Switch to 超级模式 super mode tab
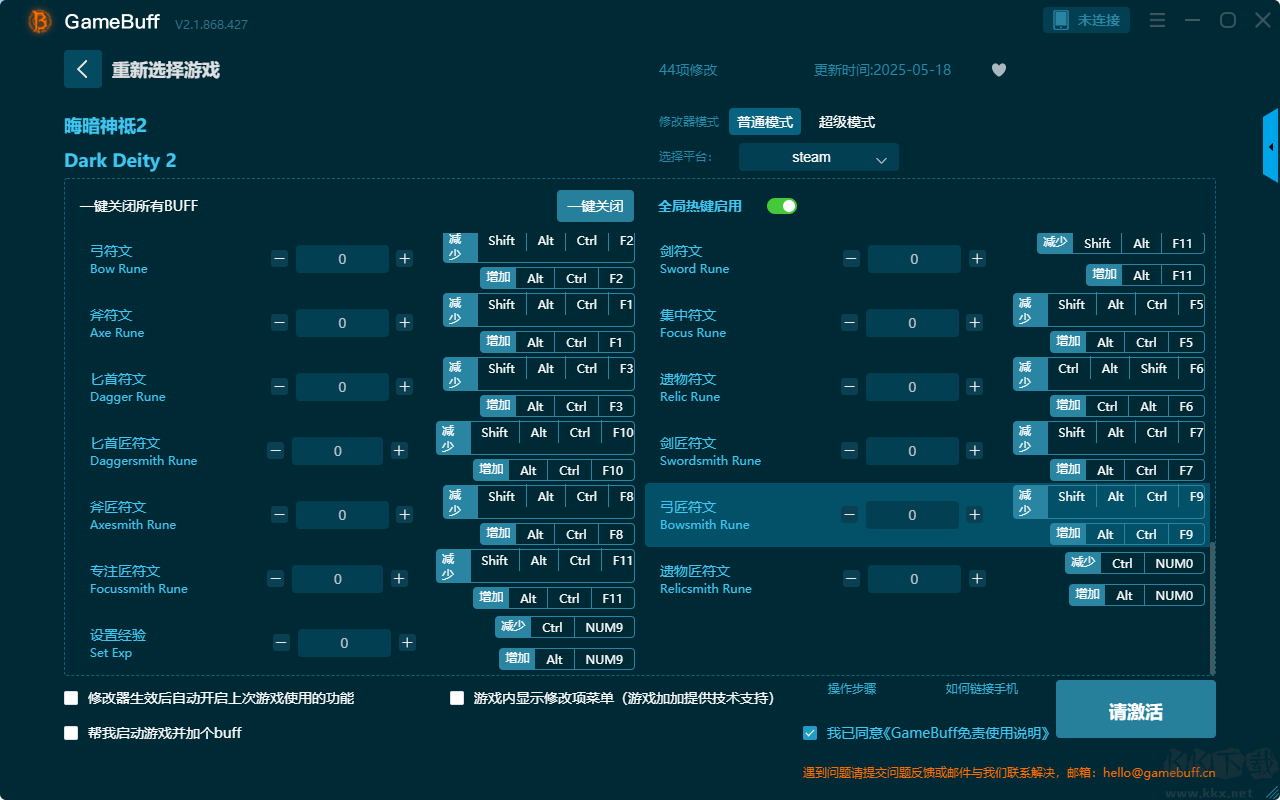The image size is (1280, 800). pos(846,122)
